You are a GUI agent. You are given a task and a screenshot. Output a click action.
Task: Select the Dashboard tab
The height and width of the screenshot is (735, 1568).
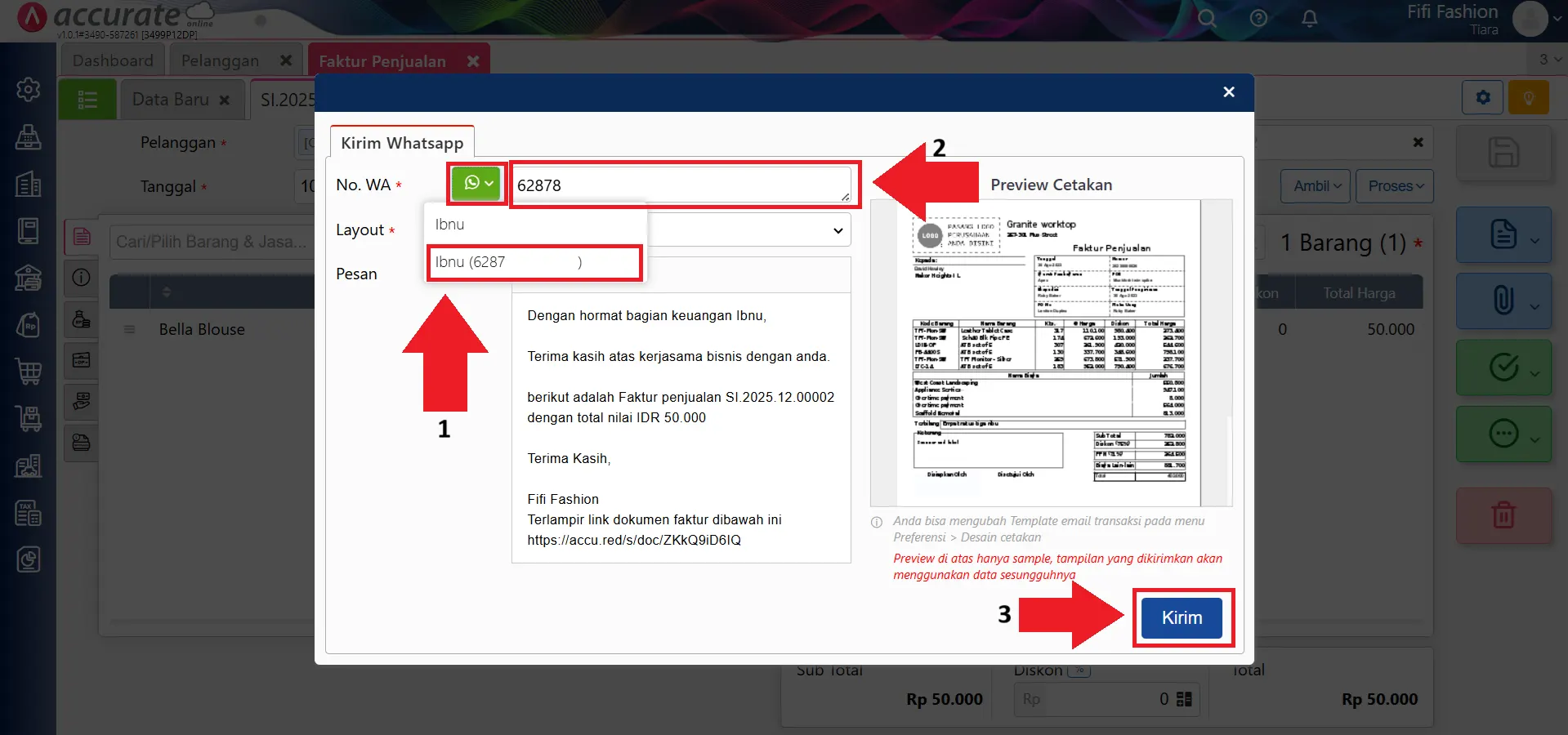[112, 60]
